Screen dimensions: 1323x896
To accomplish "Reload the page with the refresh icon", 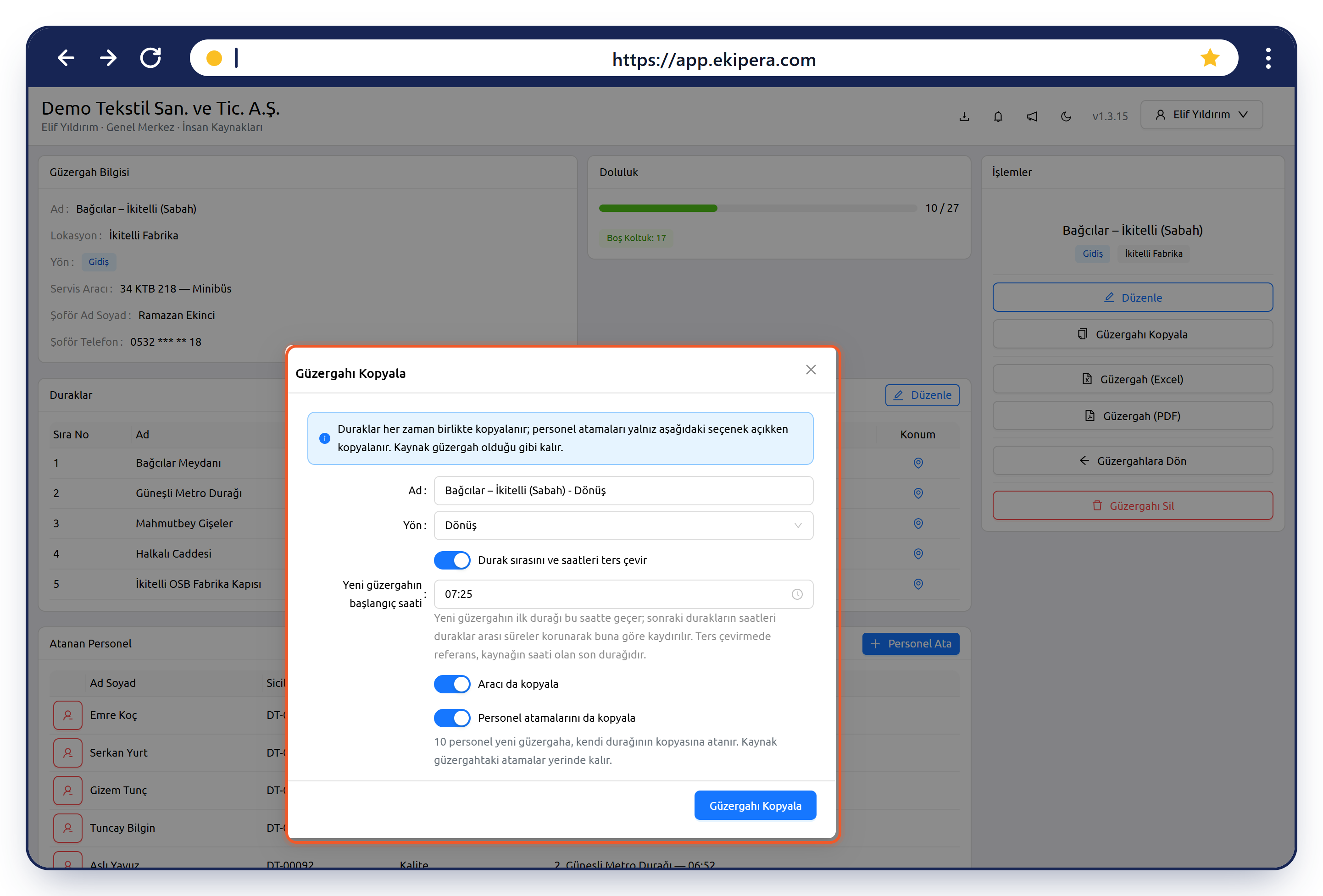I will click(151, 58).
